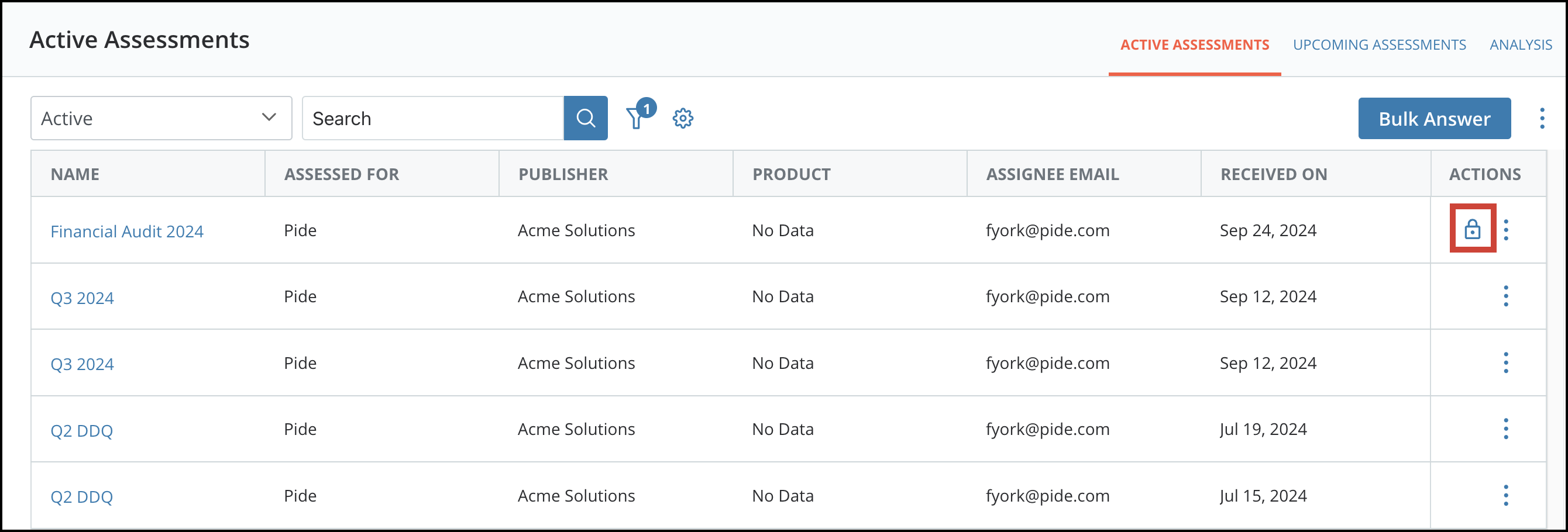Open the Q2 DDQ link received Jul 19
Screen dimensions: 1568x532
(81, 430)
